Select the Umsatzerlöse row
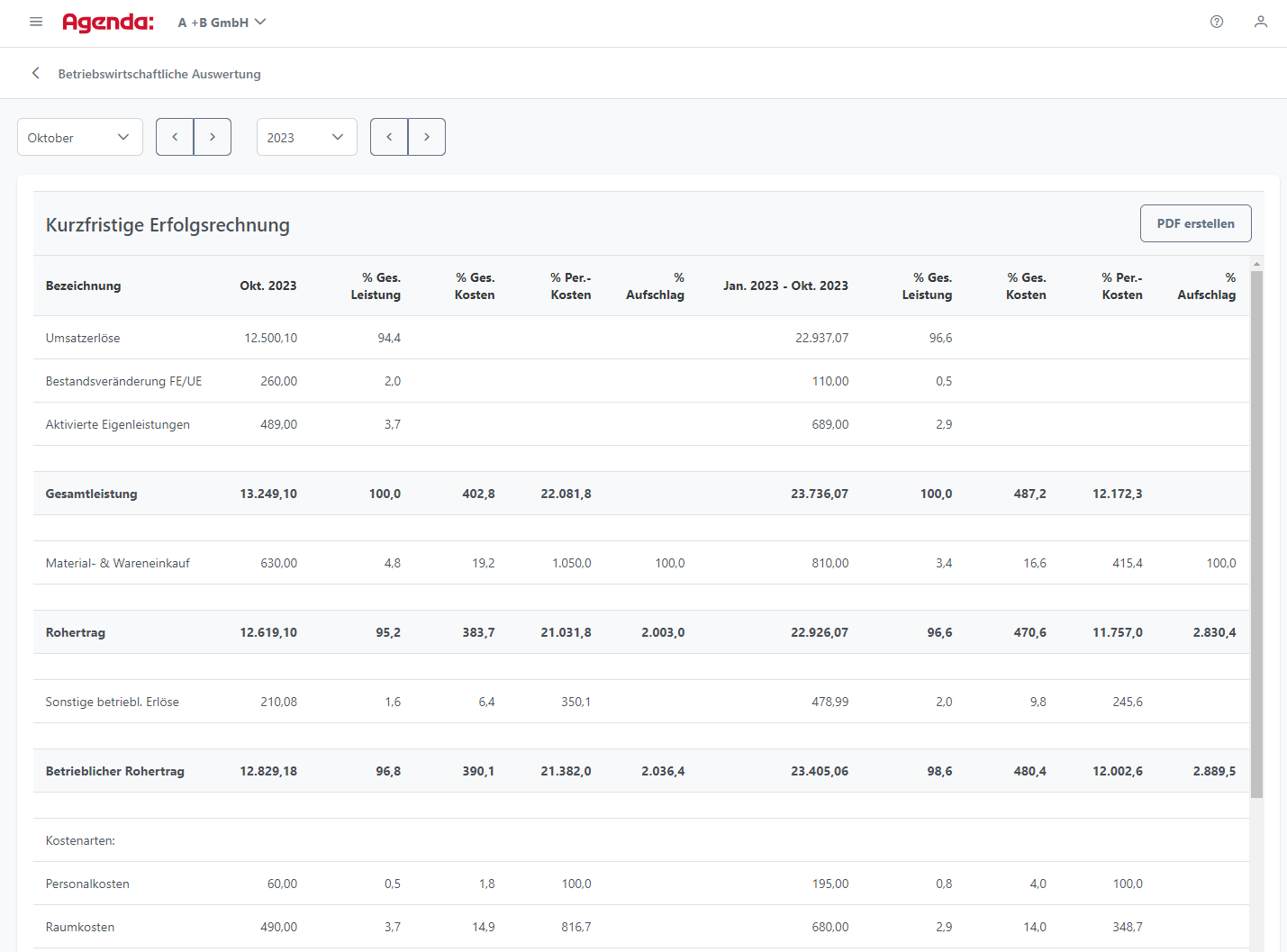 point(83,338)
